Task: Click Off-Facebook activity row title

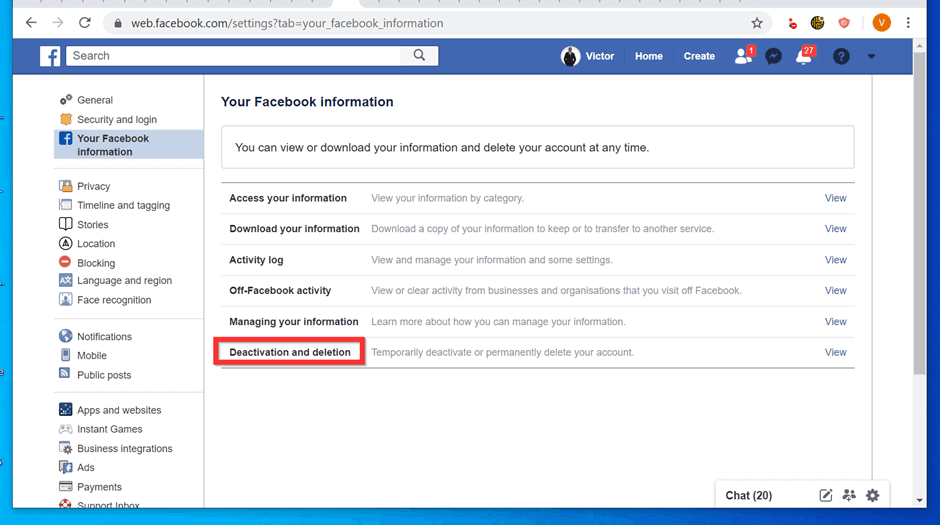Action: [280, 291]
